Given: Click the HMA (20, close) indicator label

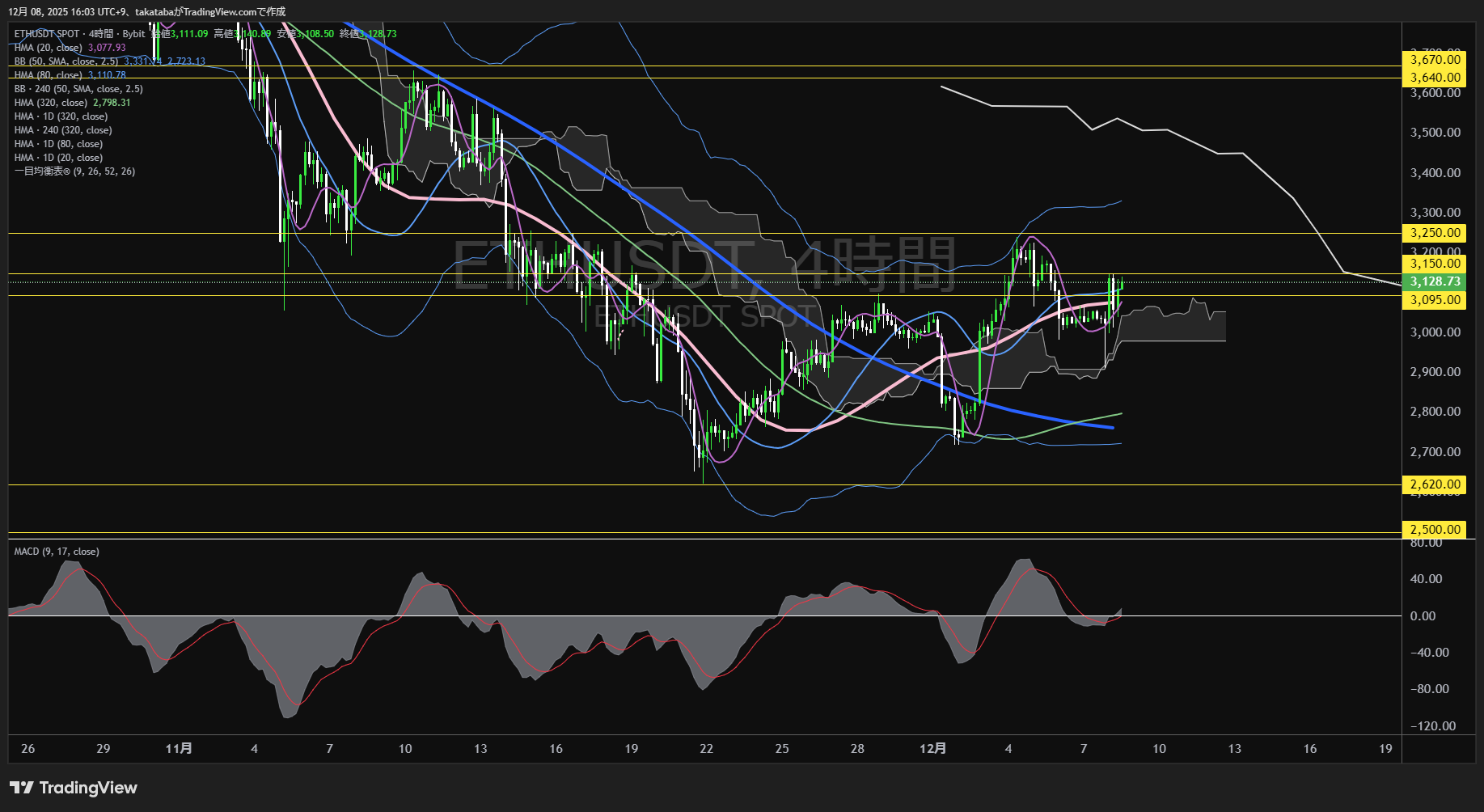Looking at the screenshot, I should pos(48,48).
